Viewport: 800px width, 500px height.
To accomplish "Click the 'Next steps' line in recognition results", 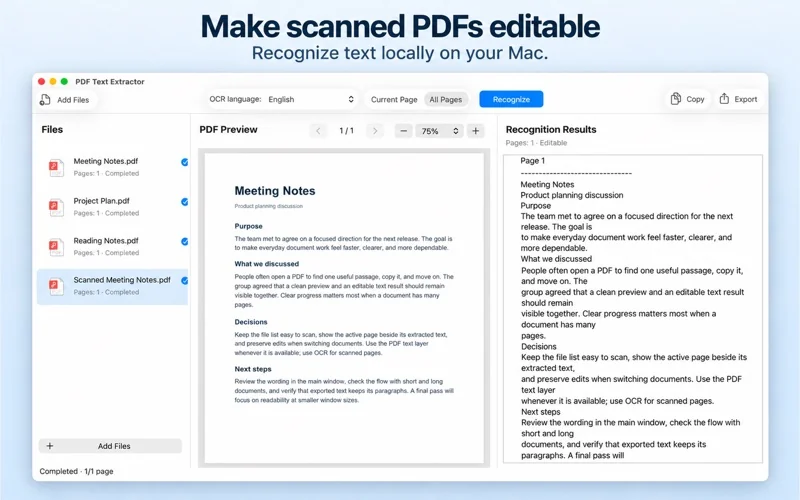I will (x=540, y=412).
